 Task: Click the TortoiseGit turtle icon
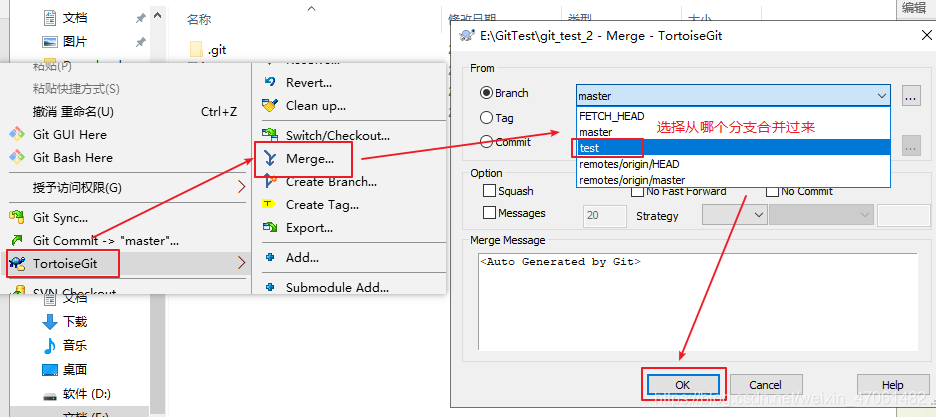(x=17, y=264)
